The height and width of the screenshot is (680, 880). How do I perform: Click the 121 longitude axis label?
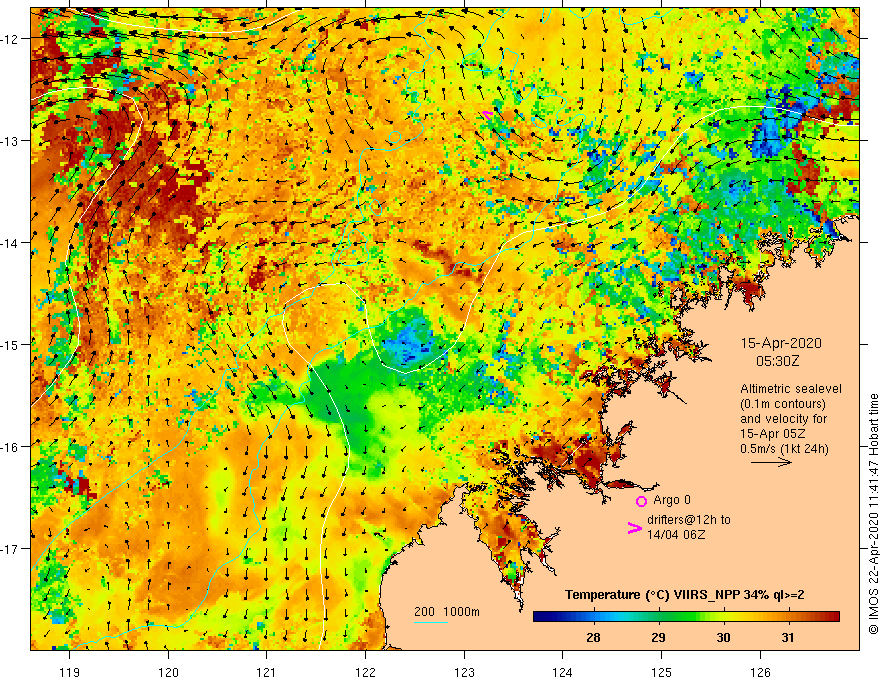pos(267,672)
